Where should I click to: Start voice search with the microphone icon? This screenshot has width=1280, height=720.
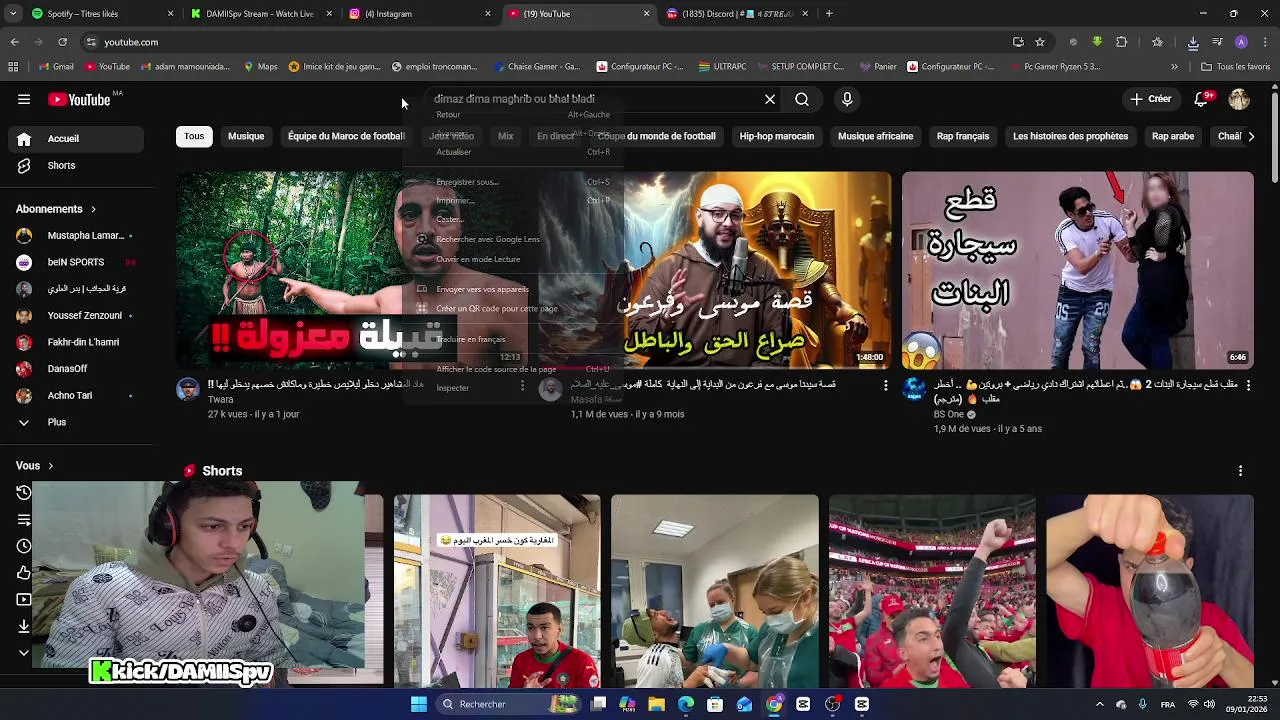(847, 99)
